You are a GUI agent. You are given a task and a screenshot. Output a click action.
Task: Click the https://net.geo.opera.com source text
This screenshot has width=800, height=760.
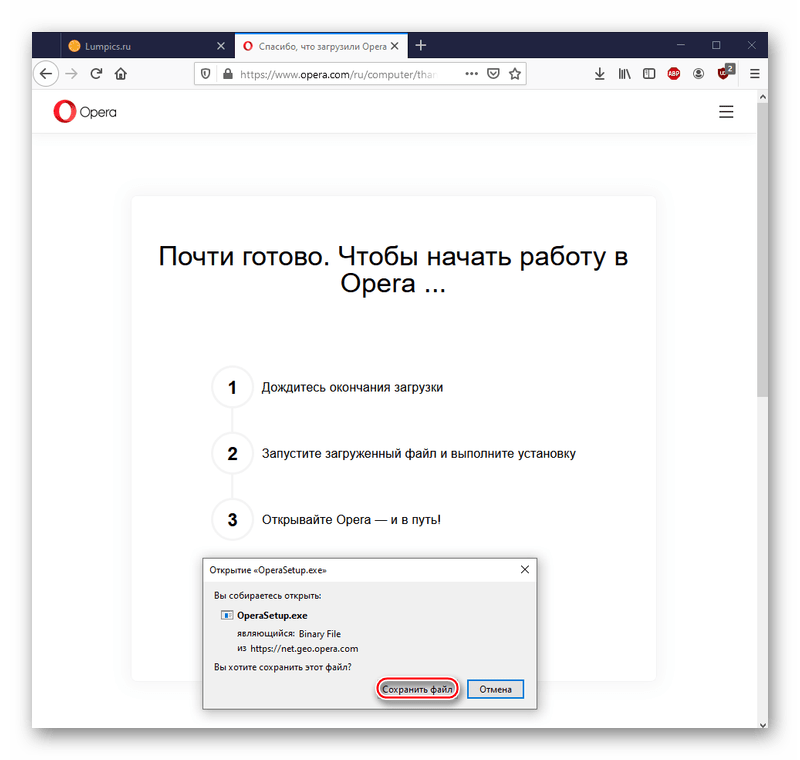(x=304, y=649)
